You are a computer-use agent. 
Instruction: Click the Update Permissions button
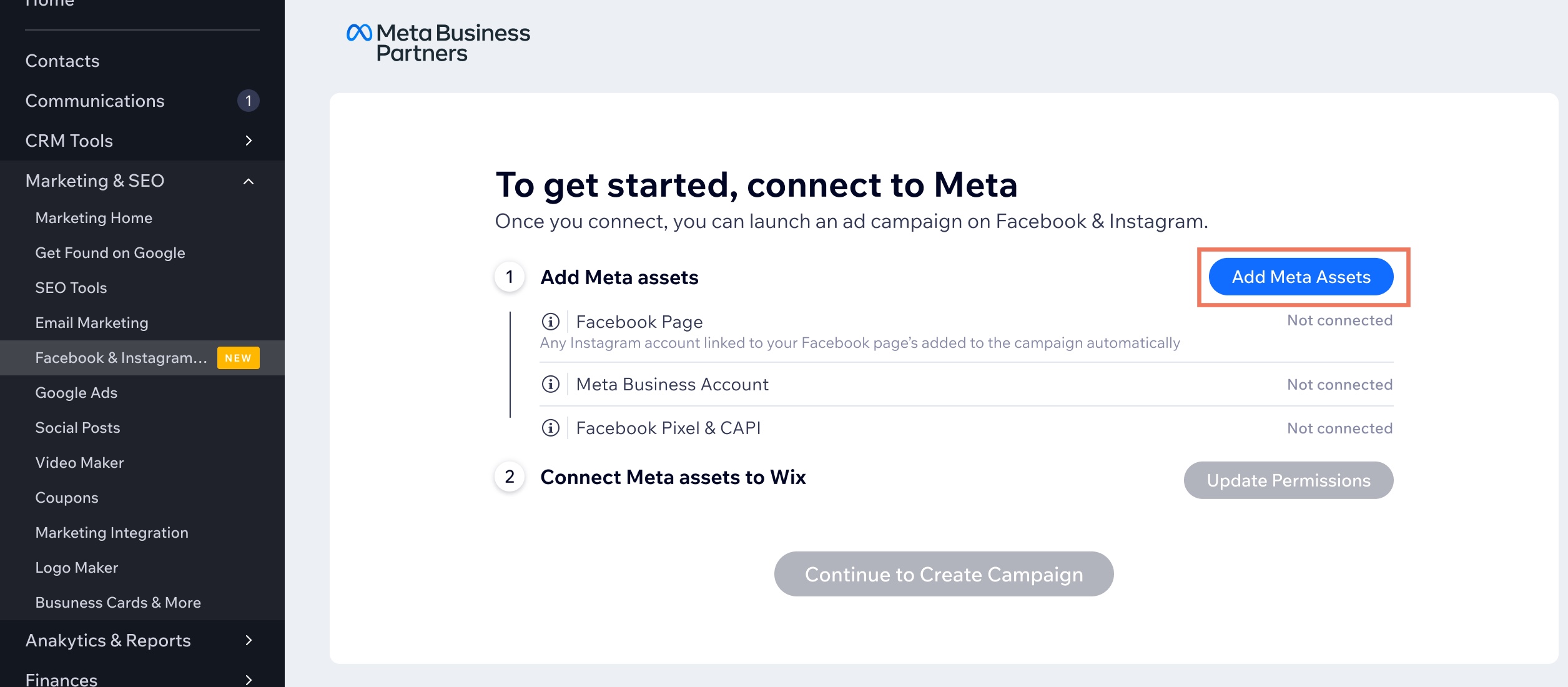click(x=1288, y=479)
